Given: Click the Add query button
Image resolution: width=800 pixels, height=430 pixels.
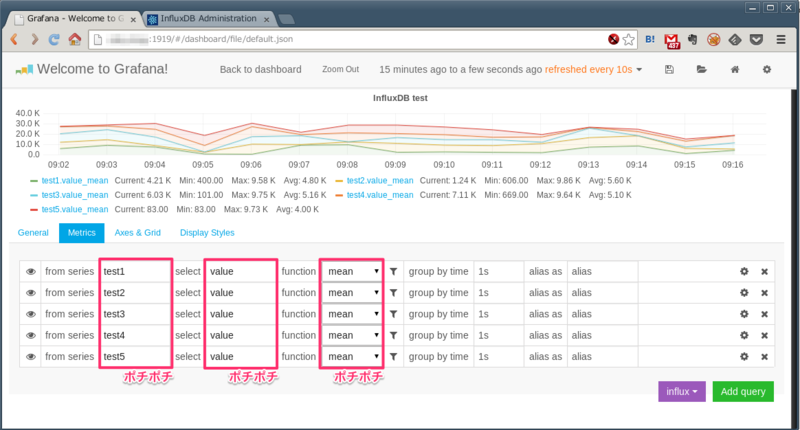Looking at the screenshot, I should 743,392.
